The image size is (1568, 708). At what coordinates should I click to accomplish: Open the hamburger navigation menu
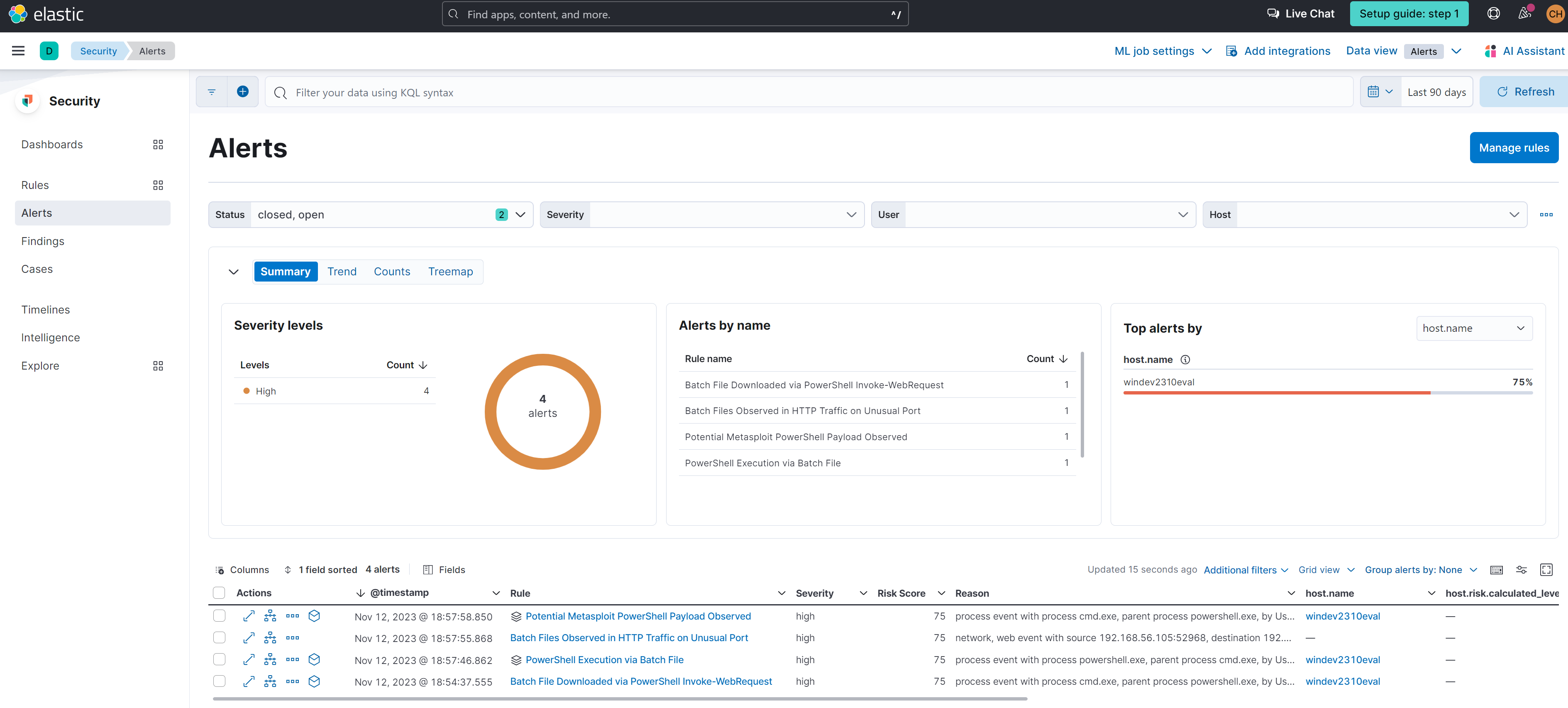[18, 51]
